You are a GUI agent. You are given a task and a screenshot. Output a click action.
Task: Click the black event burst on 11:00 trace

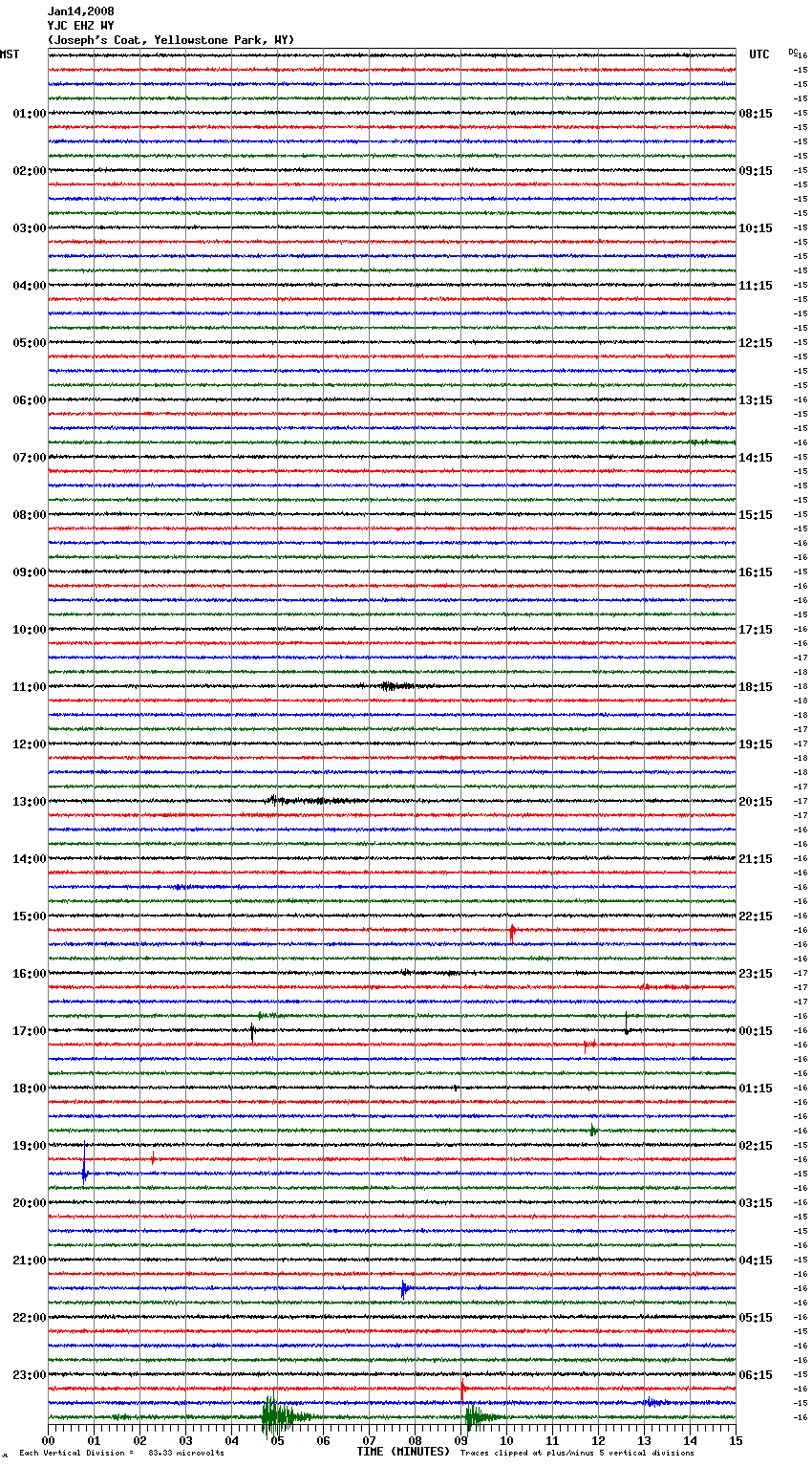[395, 686]
